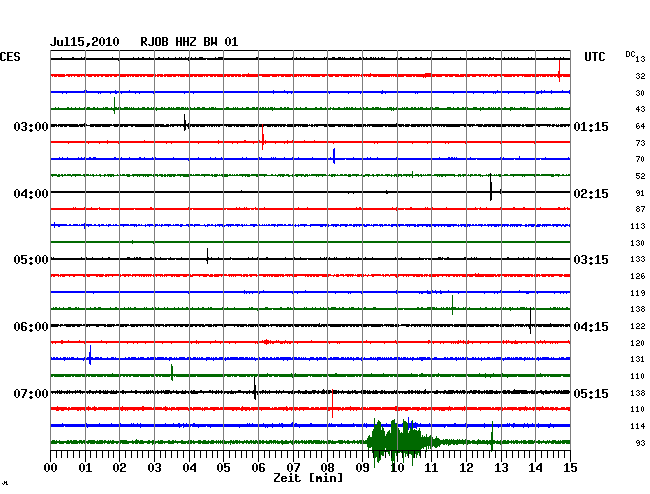Click DC value 114
The height and width of the screenshot is (494, 650).
(638, 426)
